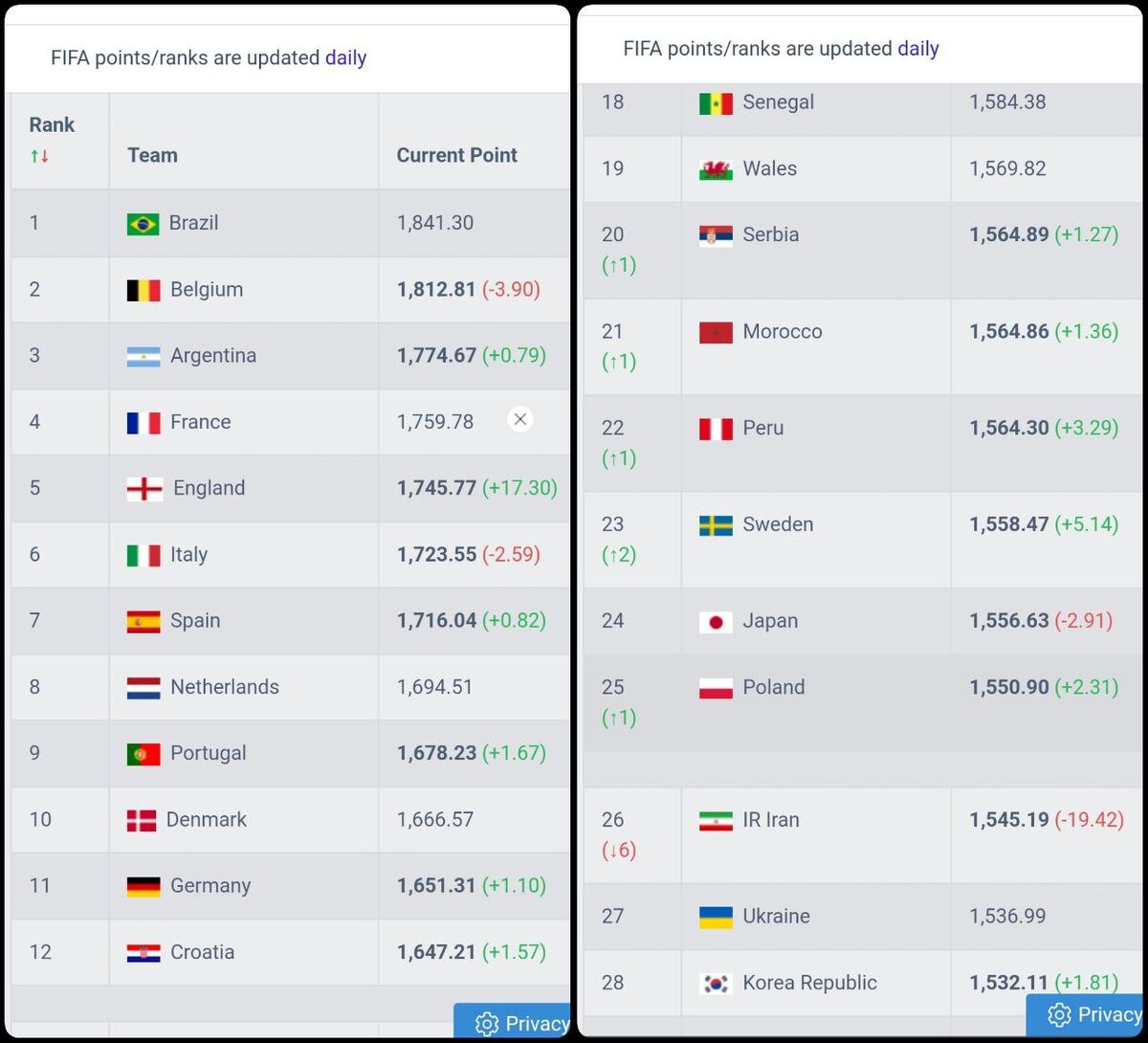
Task: Click the Morocco flag icon
Action: click(x=714, y=331)
